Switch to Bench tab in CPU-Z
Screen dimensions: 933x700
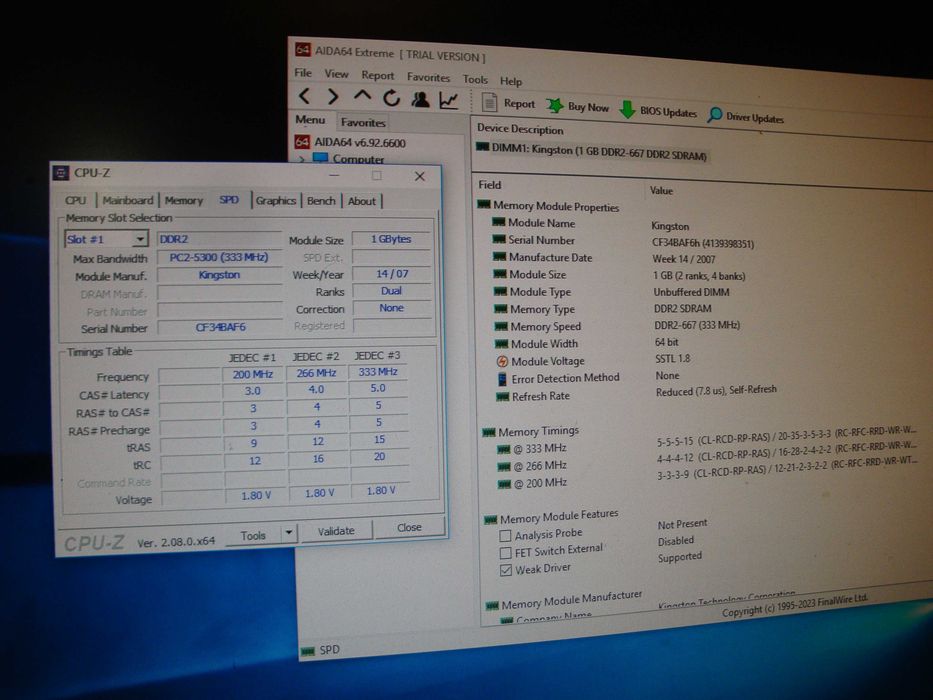321,201
